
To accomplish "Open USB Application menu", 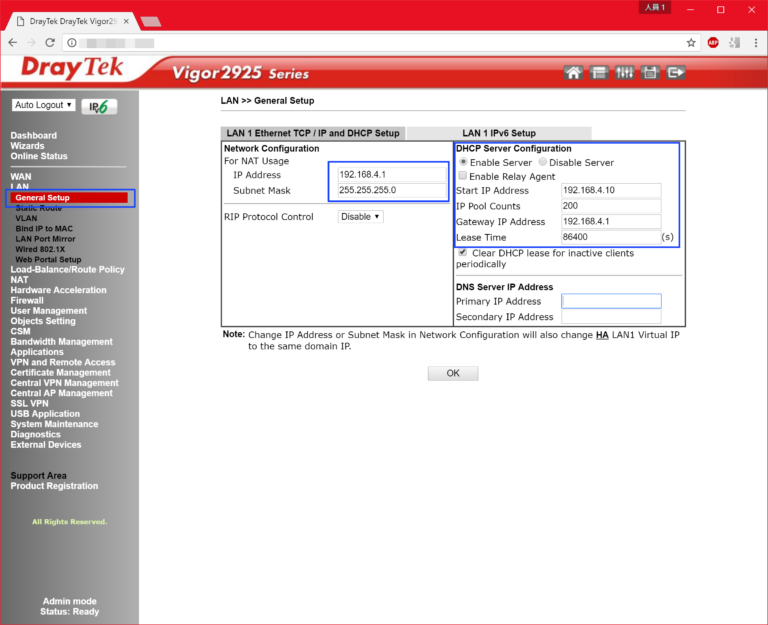I will (x=46, y=413).
